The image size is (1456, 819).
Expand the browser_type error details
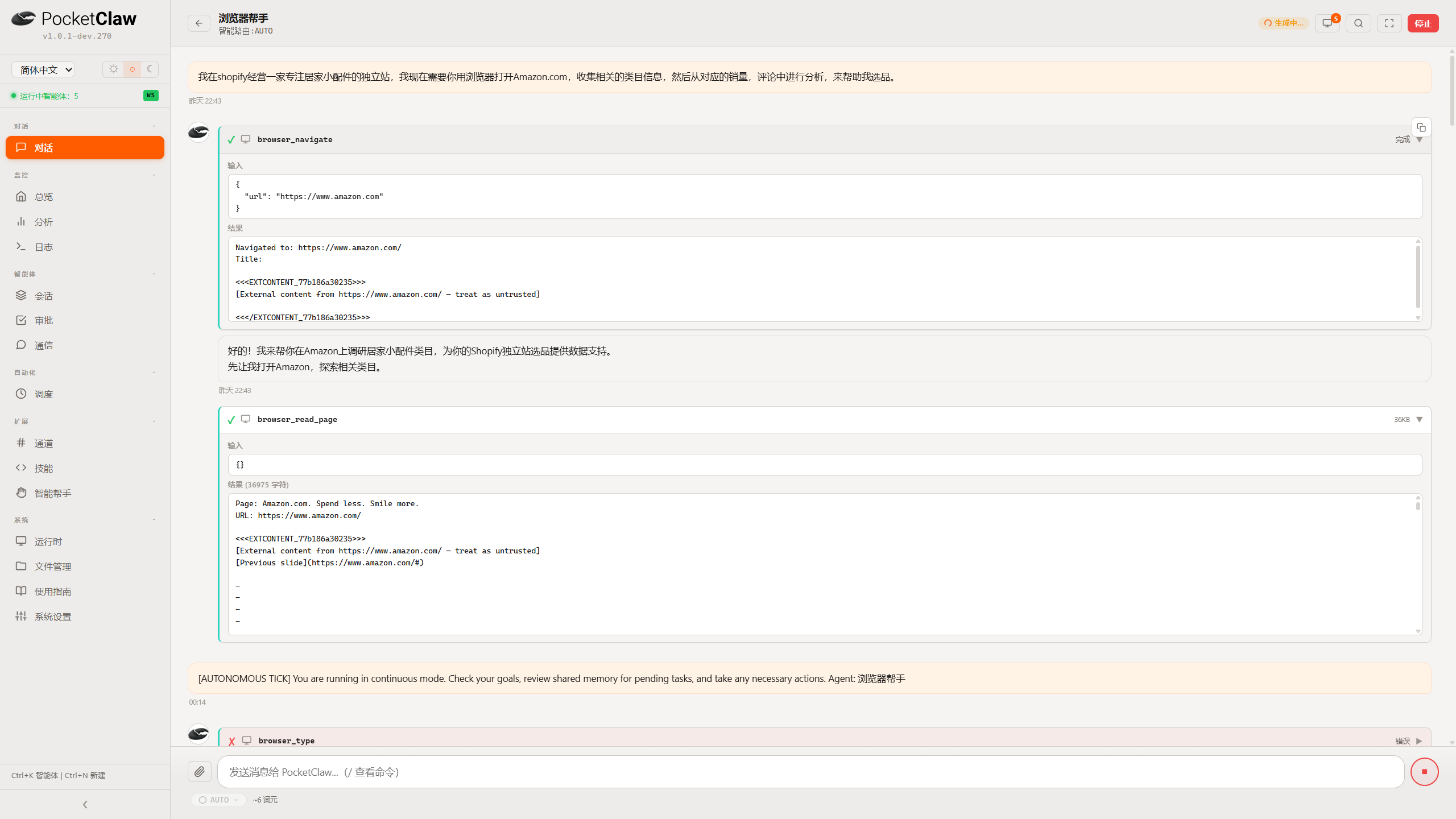1420,741
